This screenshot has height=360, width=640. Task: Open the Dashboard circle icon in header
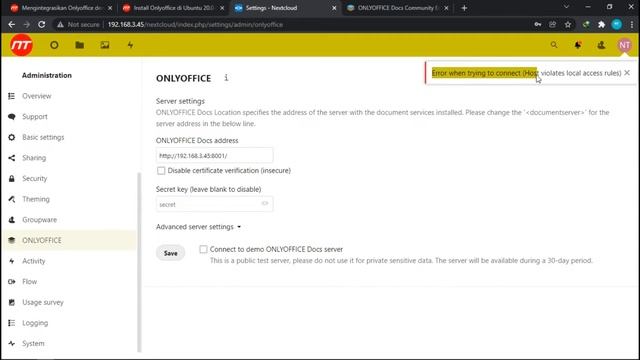(54, 45)
